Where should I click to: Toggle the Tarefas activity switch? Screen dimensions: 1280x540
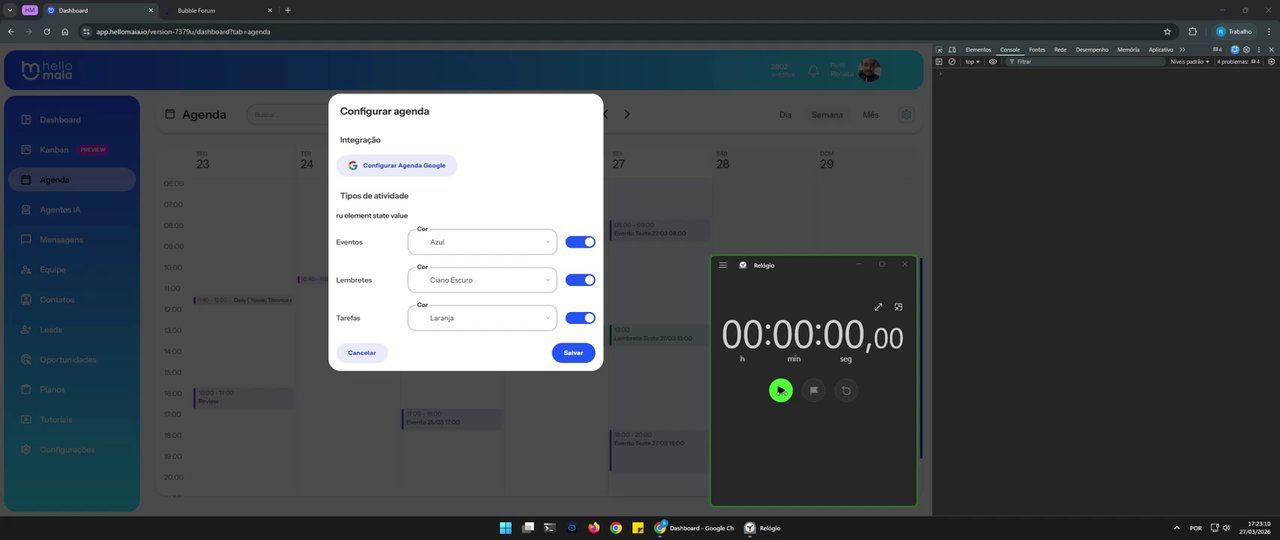click(x=580, y=318)
